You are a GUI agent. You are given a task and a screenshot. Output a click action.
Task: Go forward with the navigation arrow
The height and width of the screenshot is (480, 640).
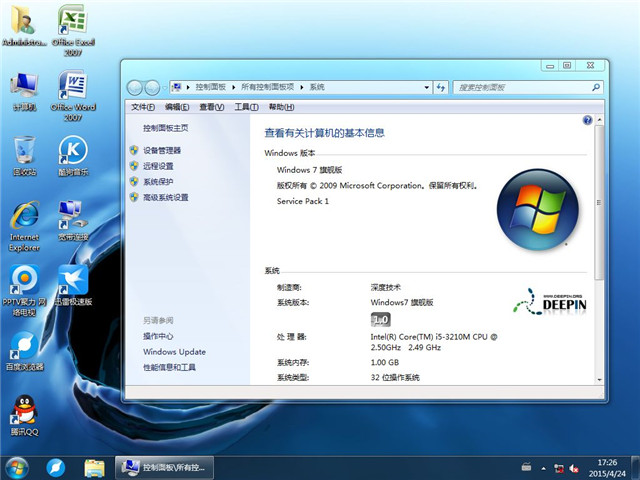click(x=152, y=87)
